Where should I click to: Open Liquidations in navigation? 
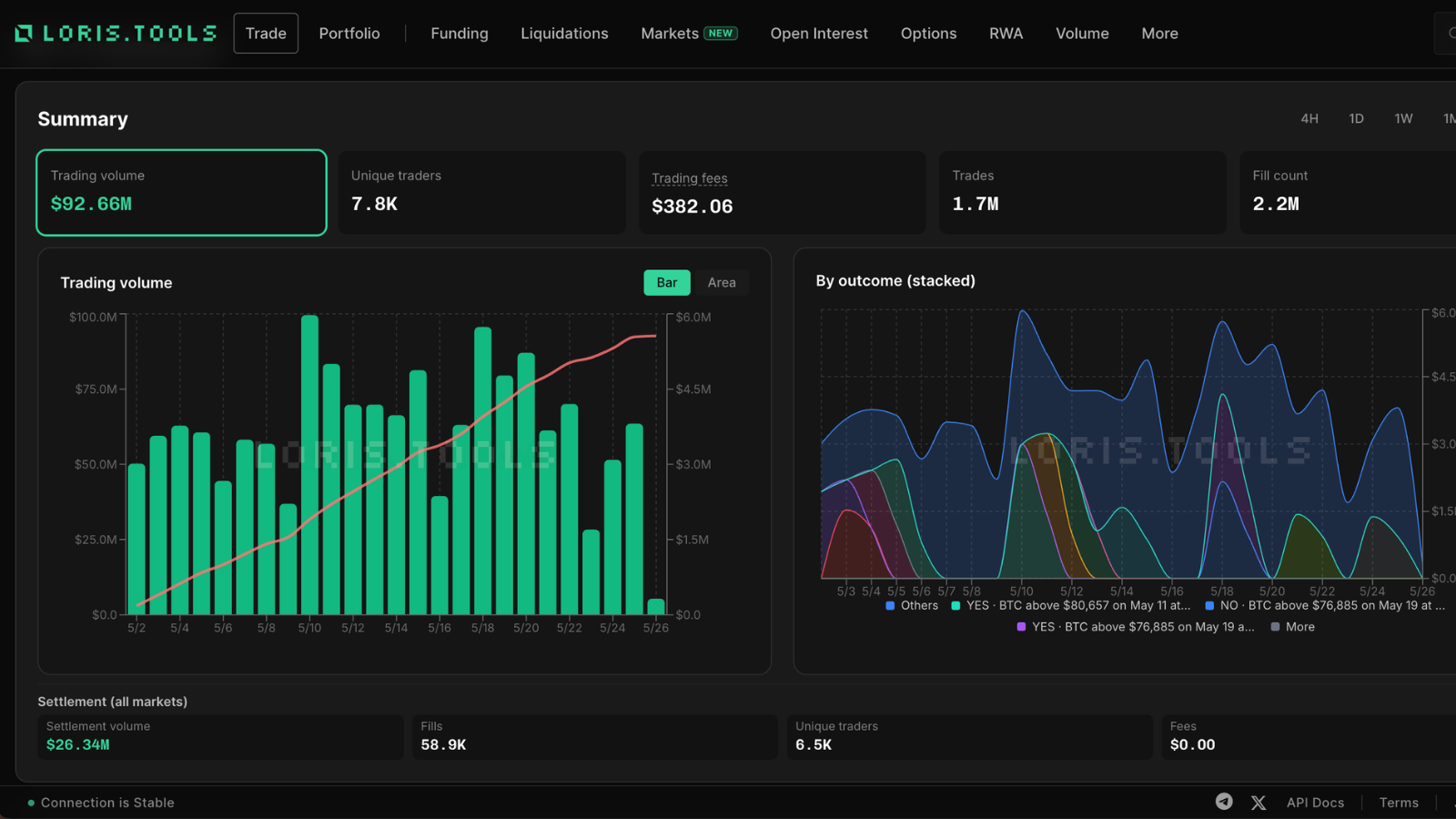click(x=564, y=34)
